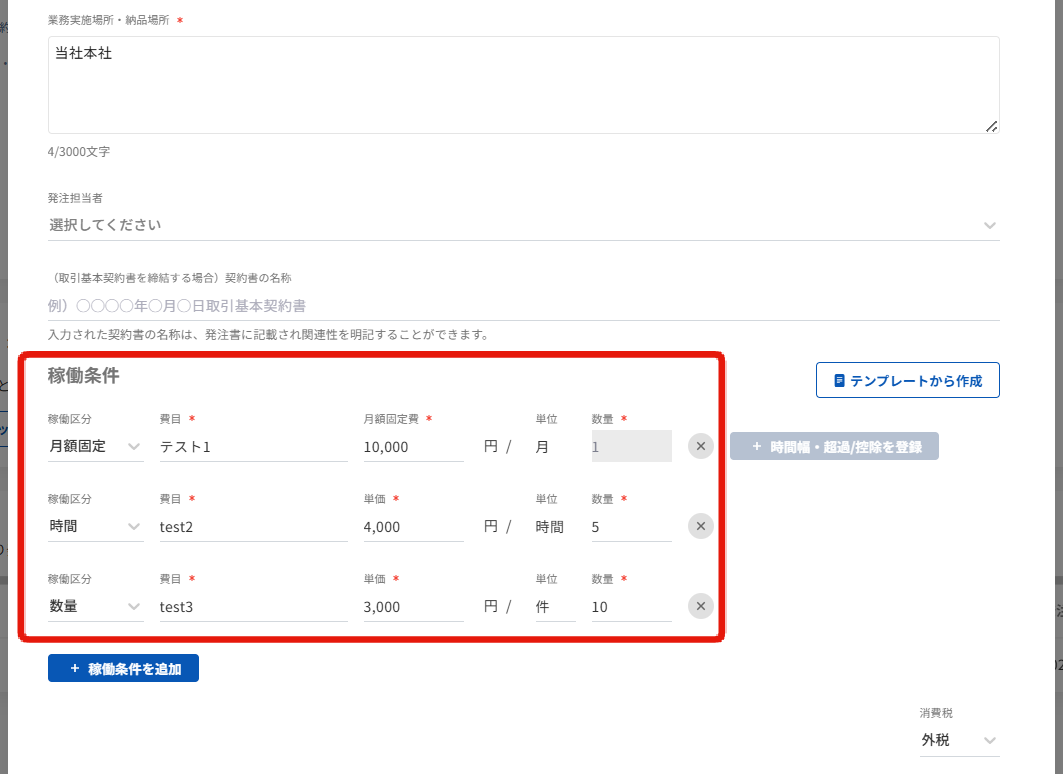Image resolution: width=1063 pixels, height=774 pixels.
Task: Delete the test3 work condition row
Action: click(700, 606)
